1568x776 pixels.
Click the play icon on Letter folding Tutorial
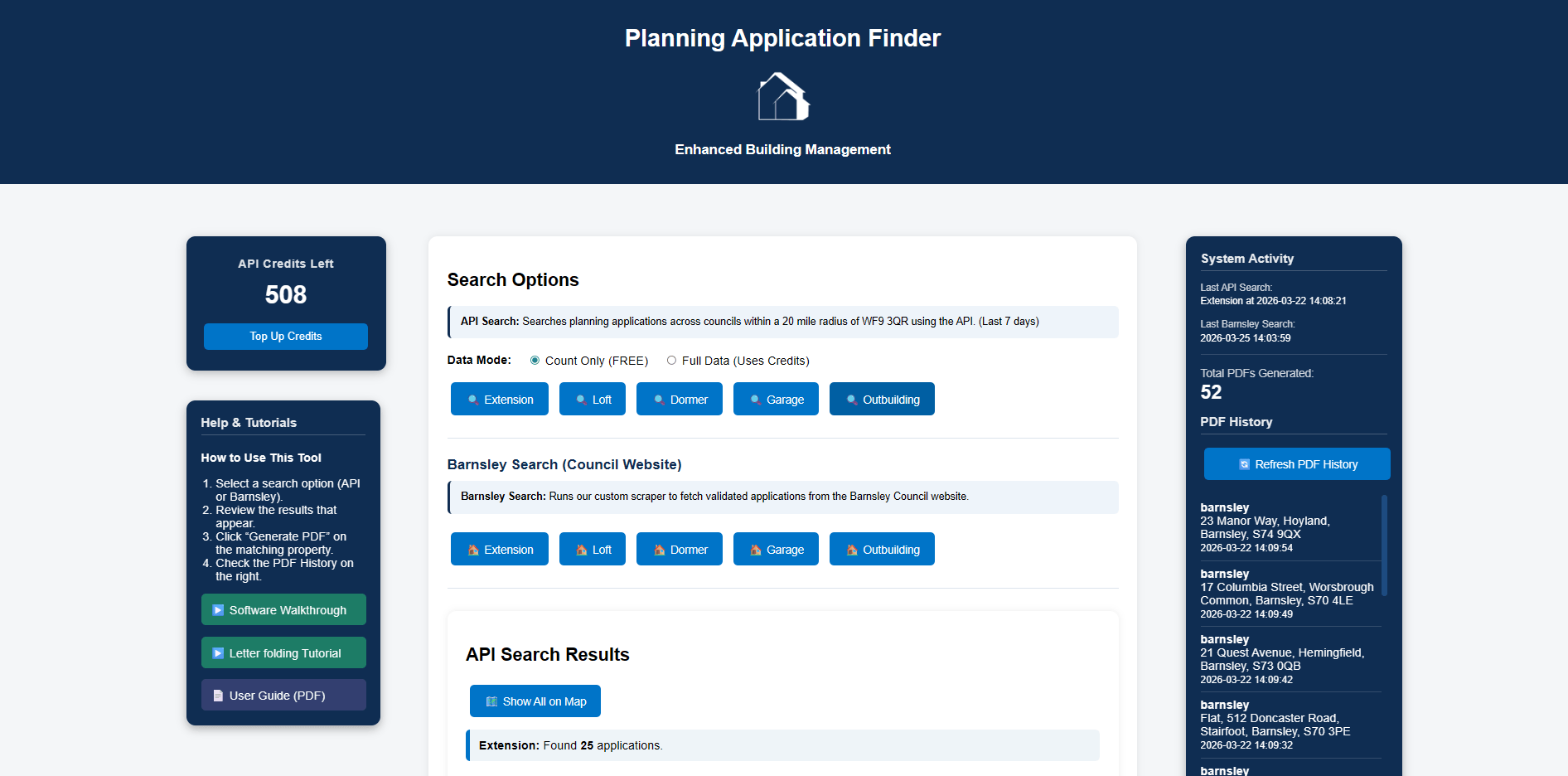[x=218, y=653]
